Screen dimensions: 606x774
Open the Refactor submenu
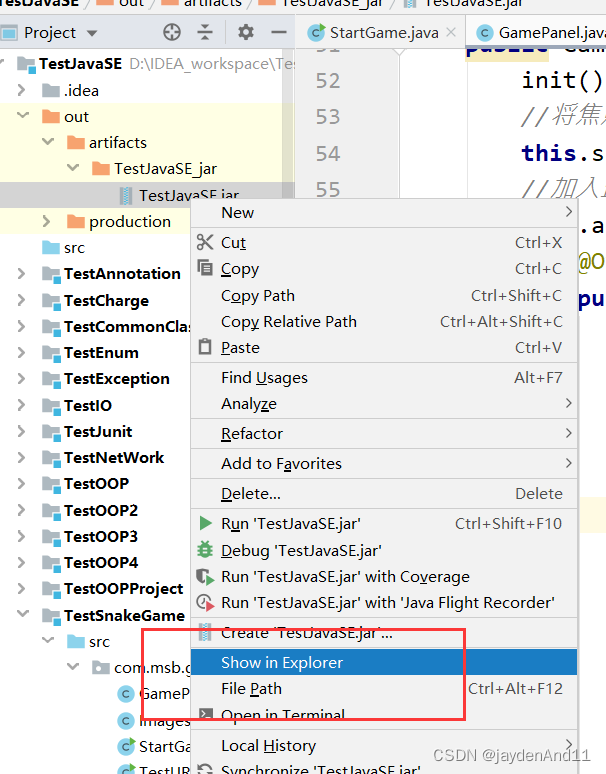tap(384, 433)
